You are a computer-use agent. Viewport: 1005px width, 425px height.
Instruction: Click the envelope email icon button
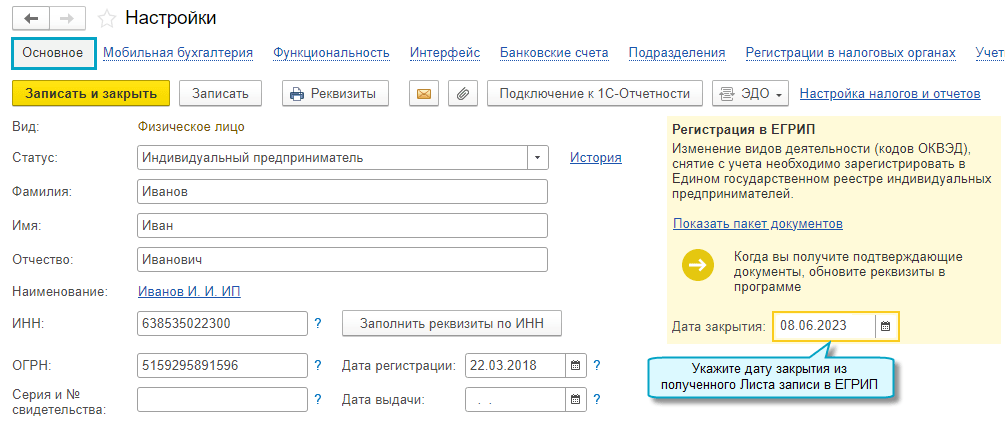424,94
